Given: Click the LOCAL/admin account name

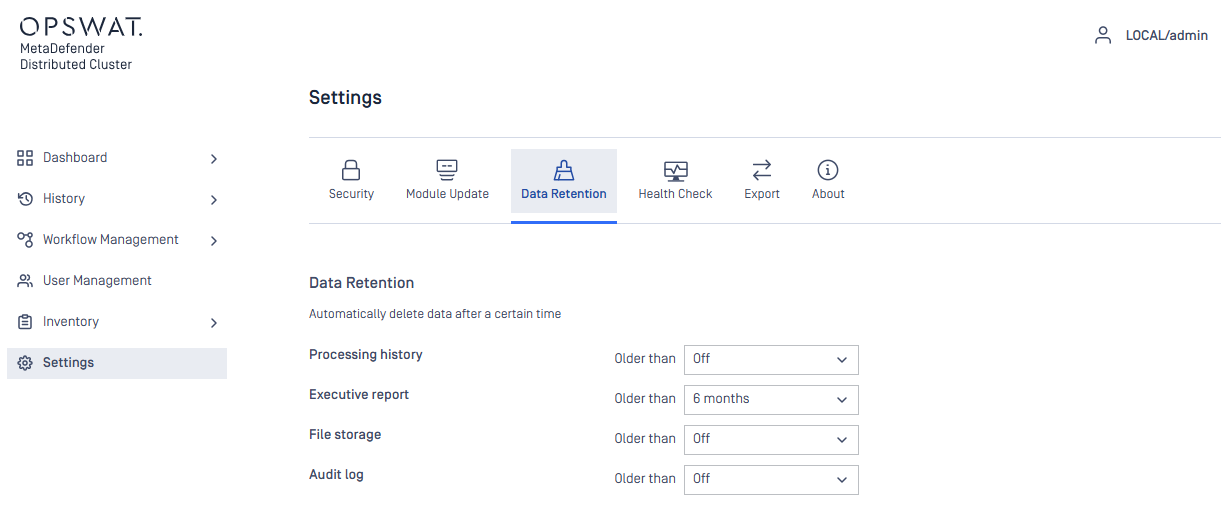Looking at the screenshot, I should click(x=1166, y=36).
